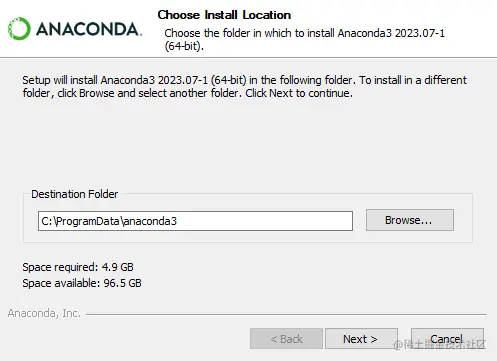Select the header subtitle about Anaconda3 2023.07-1

(x=304, y=39)
